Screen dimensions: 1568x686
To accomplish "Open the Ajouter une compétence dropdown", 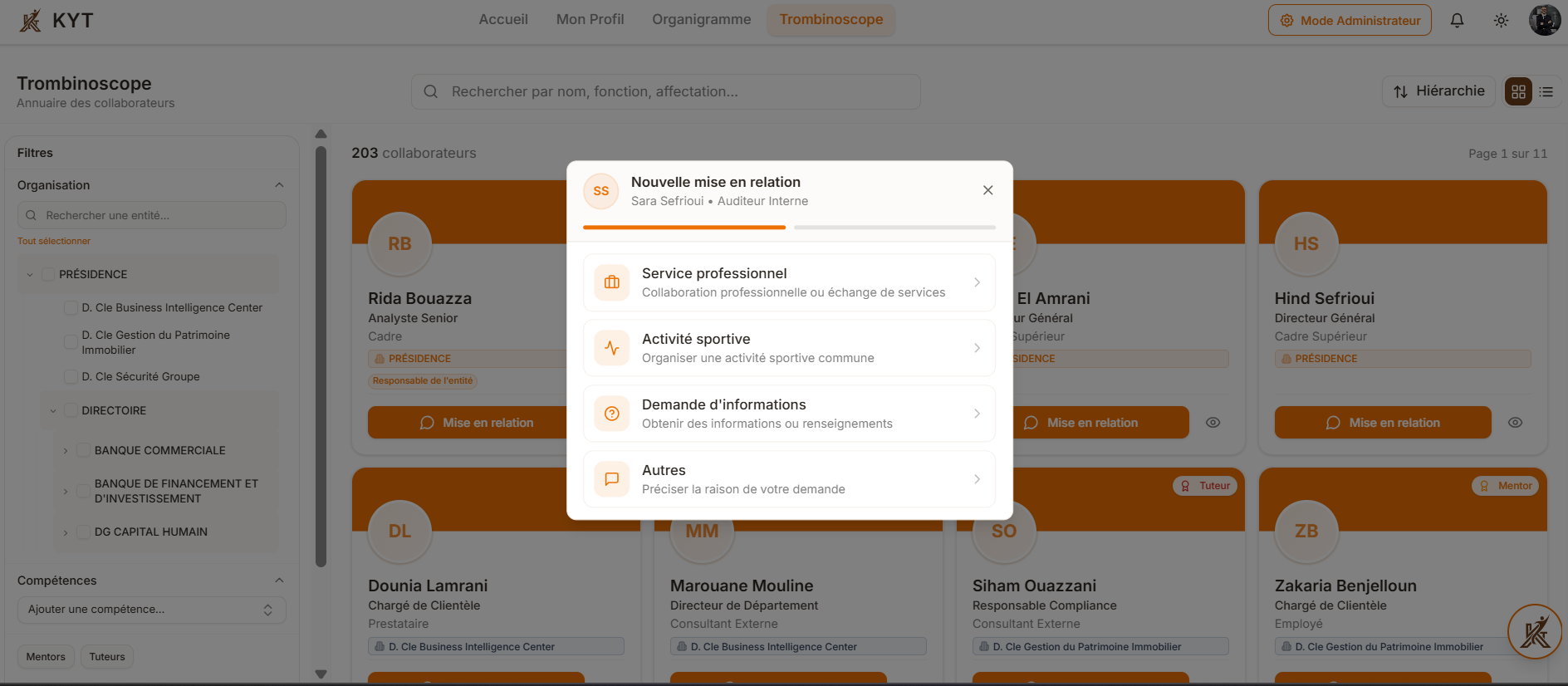I will pos(152,610).
